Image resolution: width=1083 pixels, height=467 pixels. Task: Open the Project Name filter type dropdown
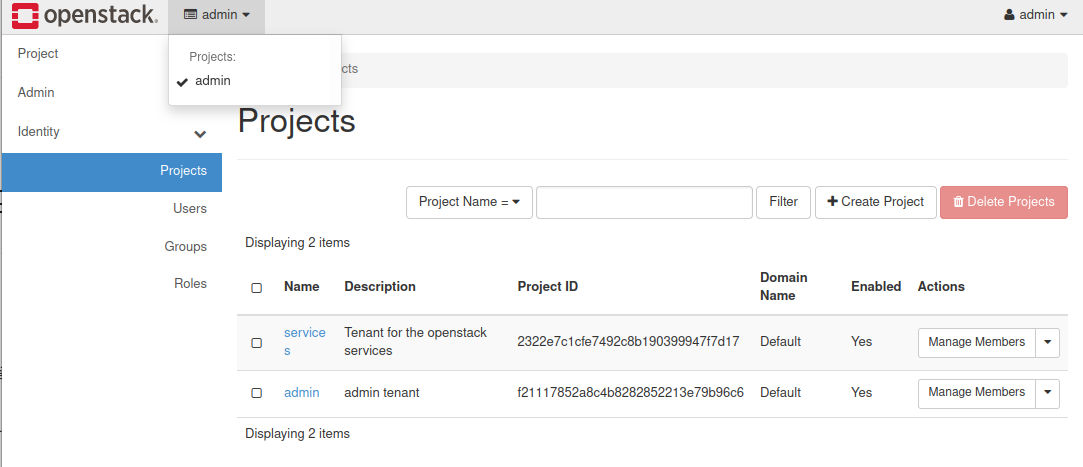coord(469,202)
